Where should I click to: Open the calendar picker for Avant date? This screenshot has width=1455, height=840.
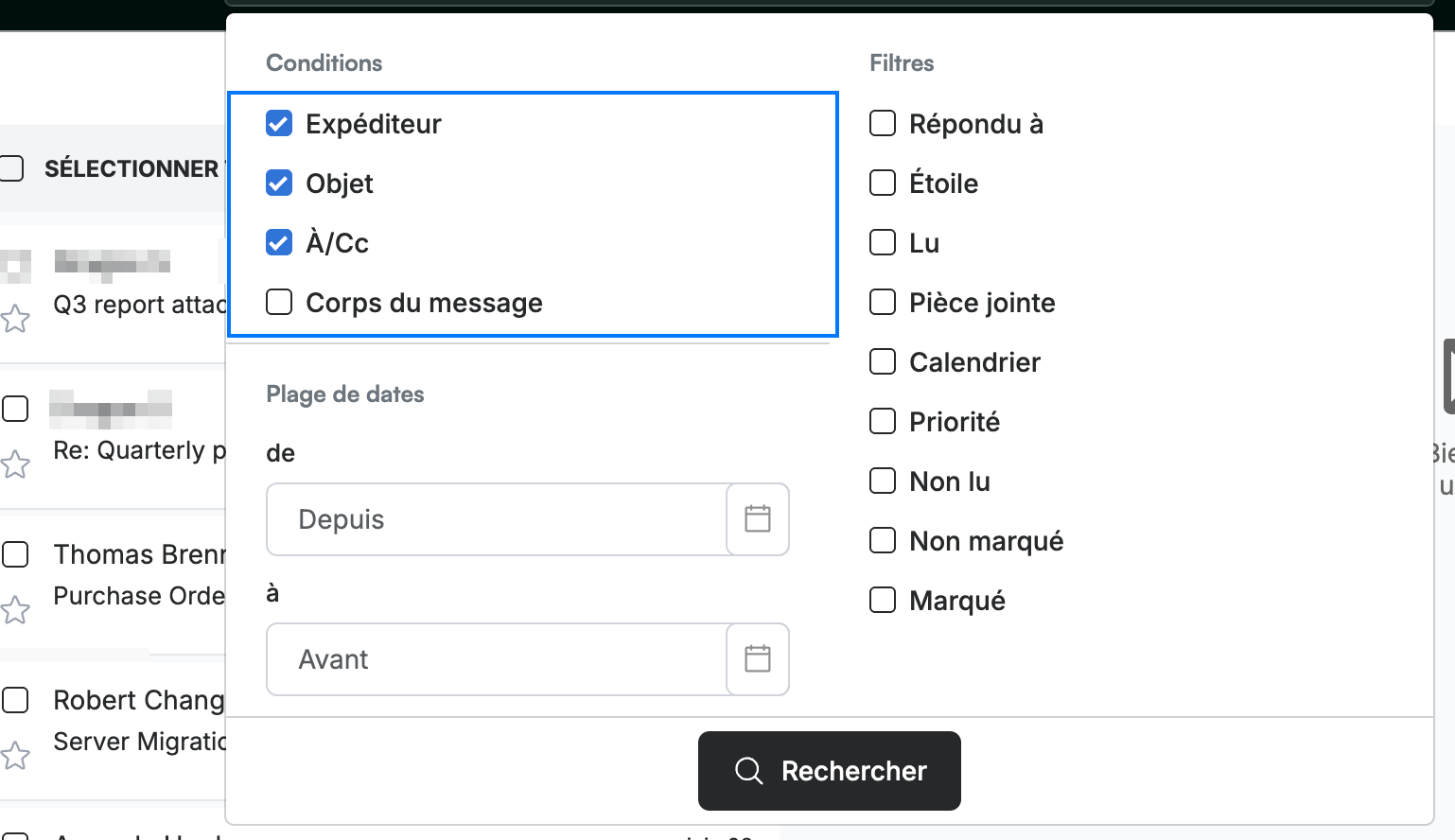click(758, 659)
